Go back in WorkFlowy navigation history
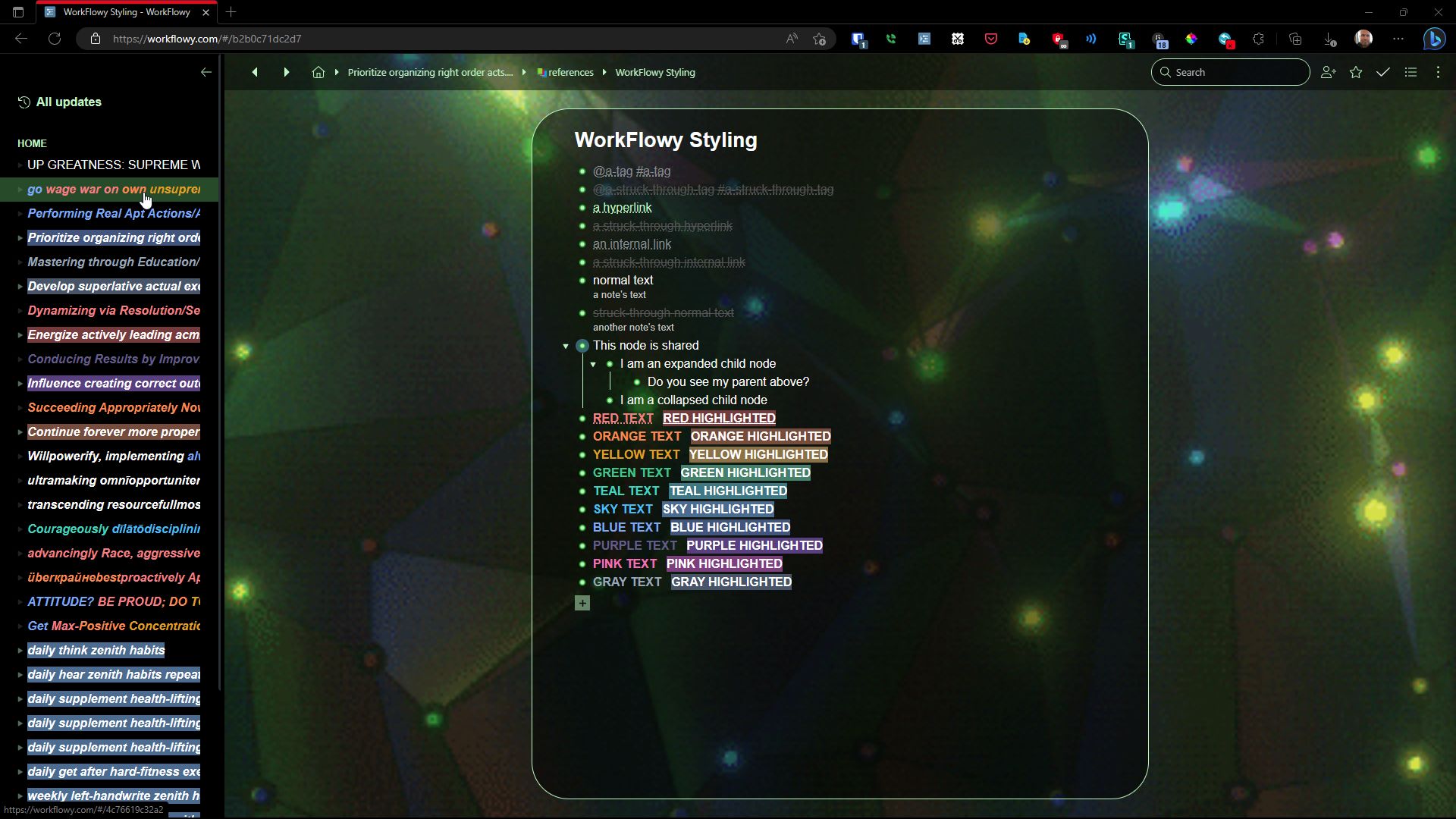 pyautogui.click(x=255, y=72)
